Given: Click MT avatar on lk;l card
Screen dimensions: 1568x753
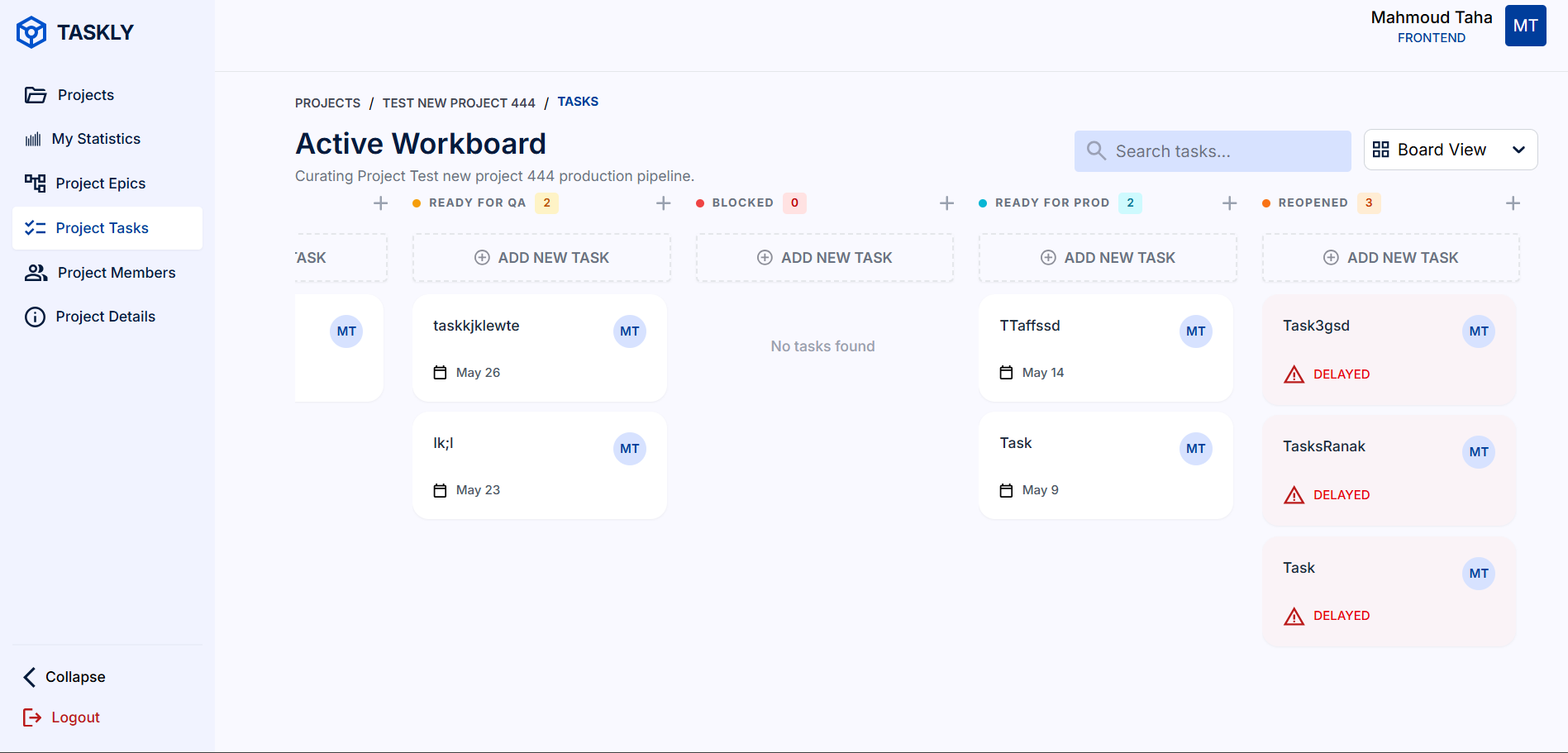Looking at the screenshot, I should (630, 449).
